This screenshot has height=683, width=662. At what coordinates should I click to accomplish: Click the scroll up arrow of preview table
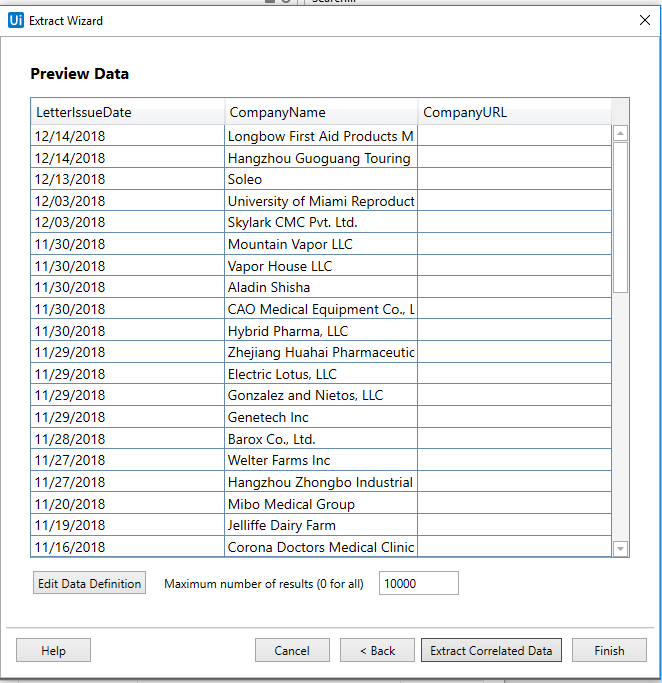pos(620,133)
